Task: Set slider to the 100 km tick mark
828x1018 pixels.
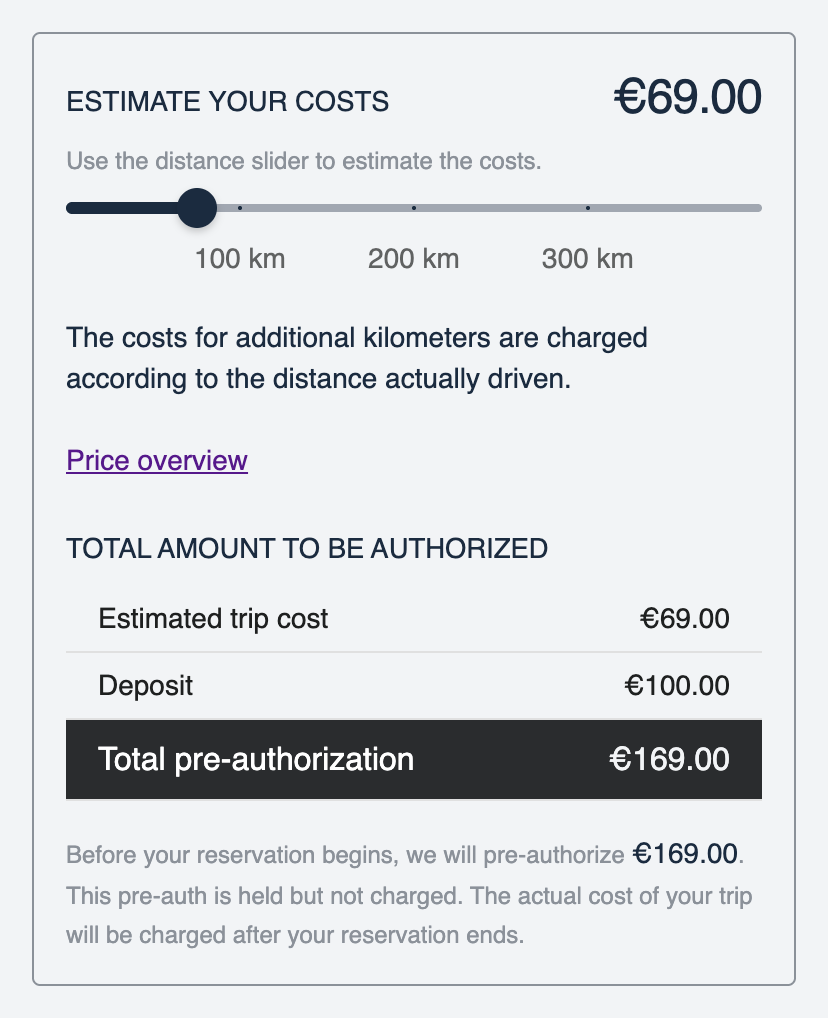Action: [x=240, y=208]
